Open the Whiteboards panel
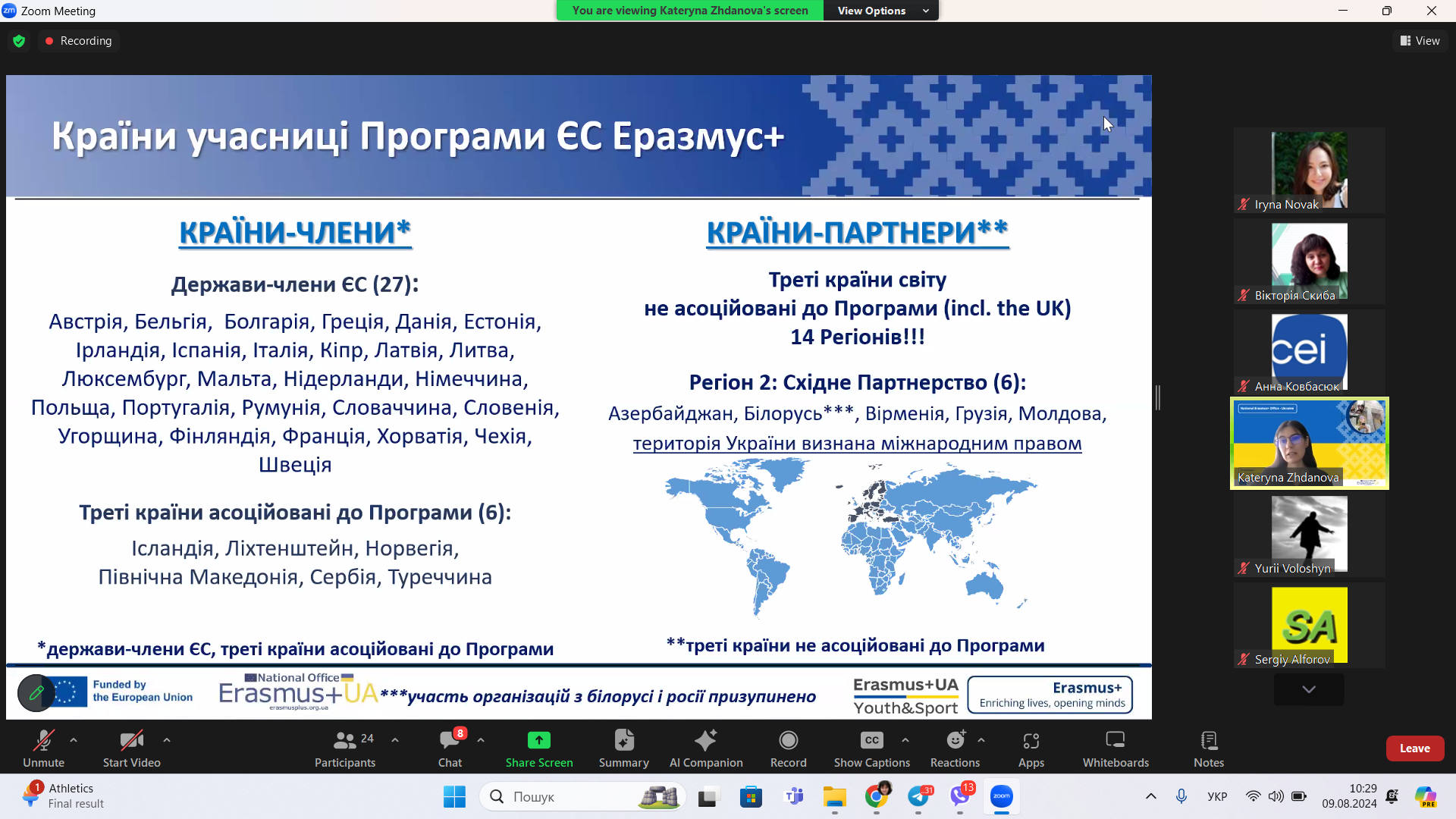The width and height of the screenshot is (1456, 819). click(1114, 748)
